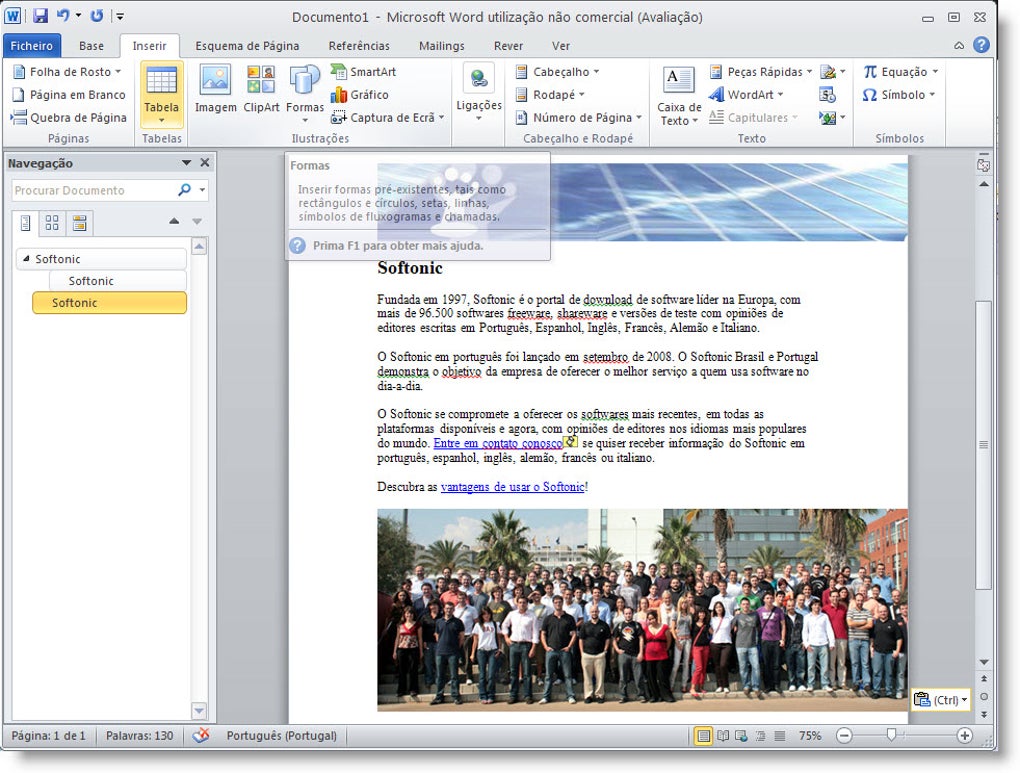Switch to the Referências tab
Image resolution: width=1020 pixels, height=773 pixels.
pos(359,46)
